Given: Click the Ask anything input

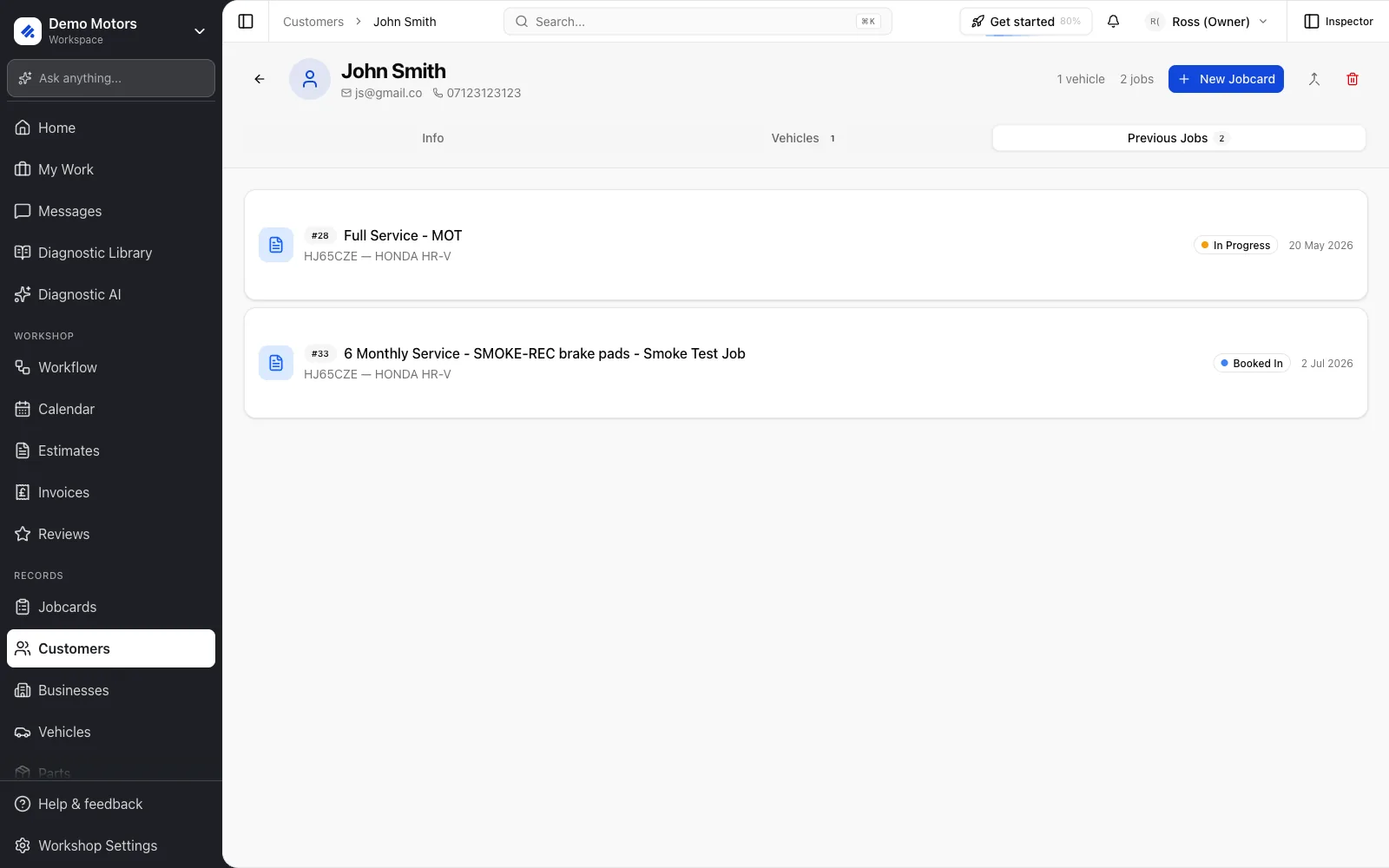Looking at the screenshot, I should [111, 78].
